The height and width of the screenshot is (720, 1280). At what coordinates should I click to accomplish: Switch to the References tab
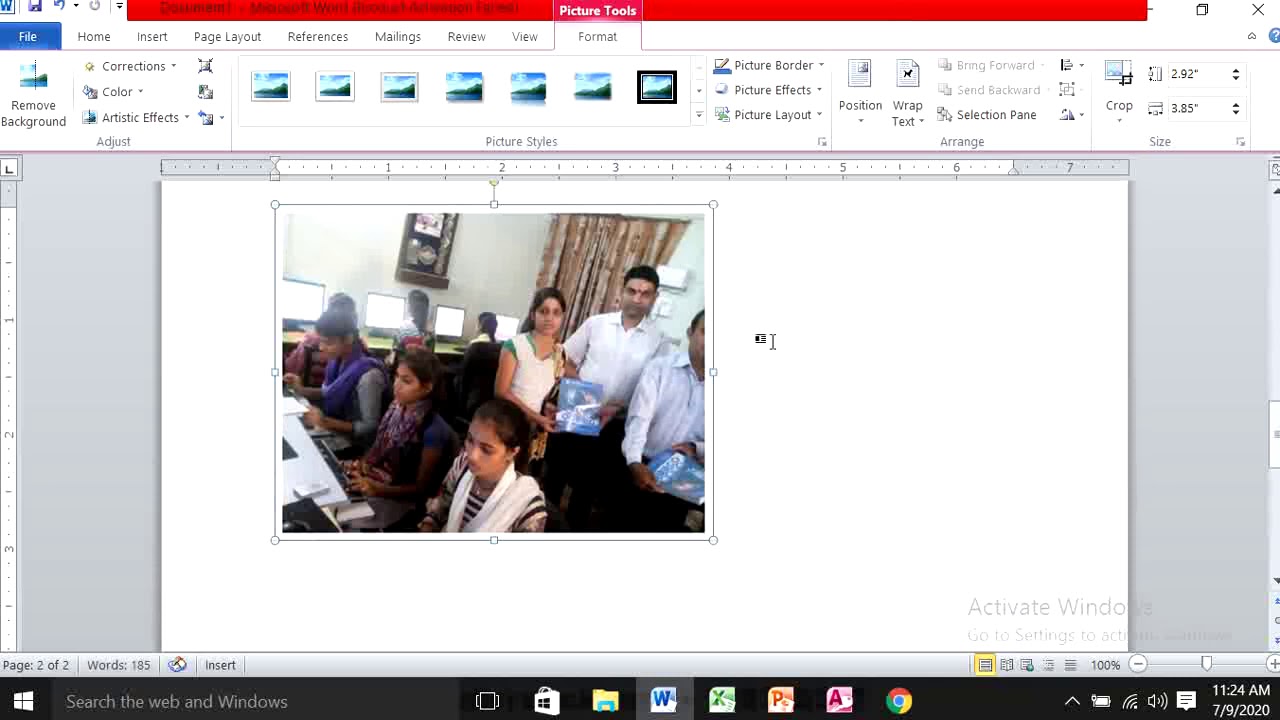[x=318, y=37]
